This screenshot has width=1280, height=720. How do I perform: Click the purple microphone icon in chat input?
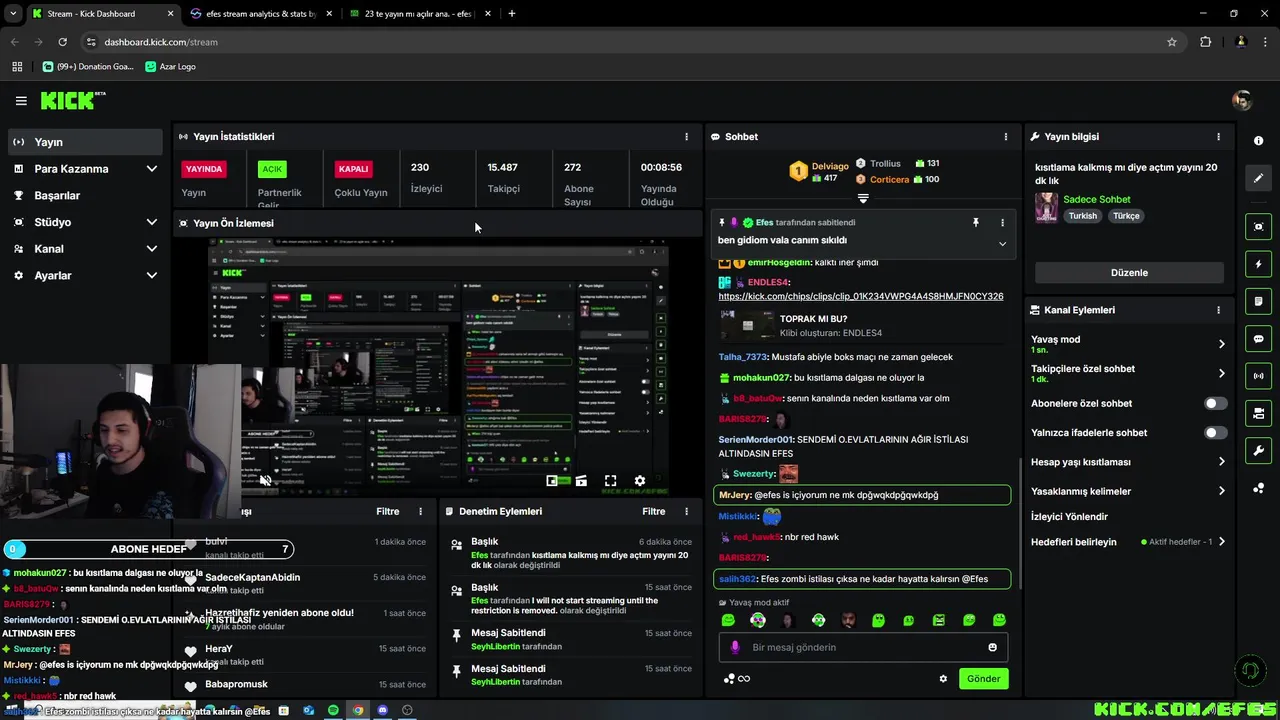[735, 647]
